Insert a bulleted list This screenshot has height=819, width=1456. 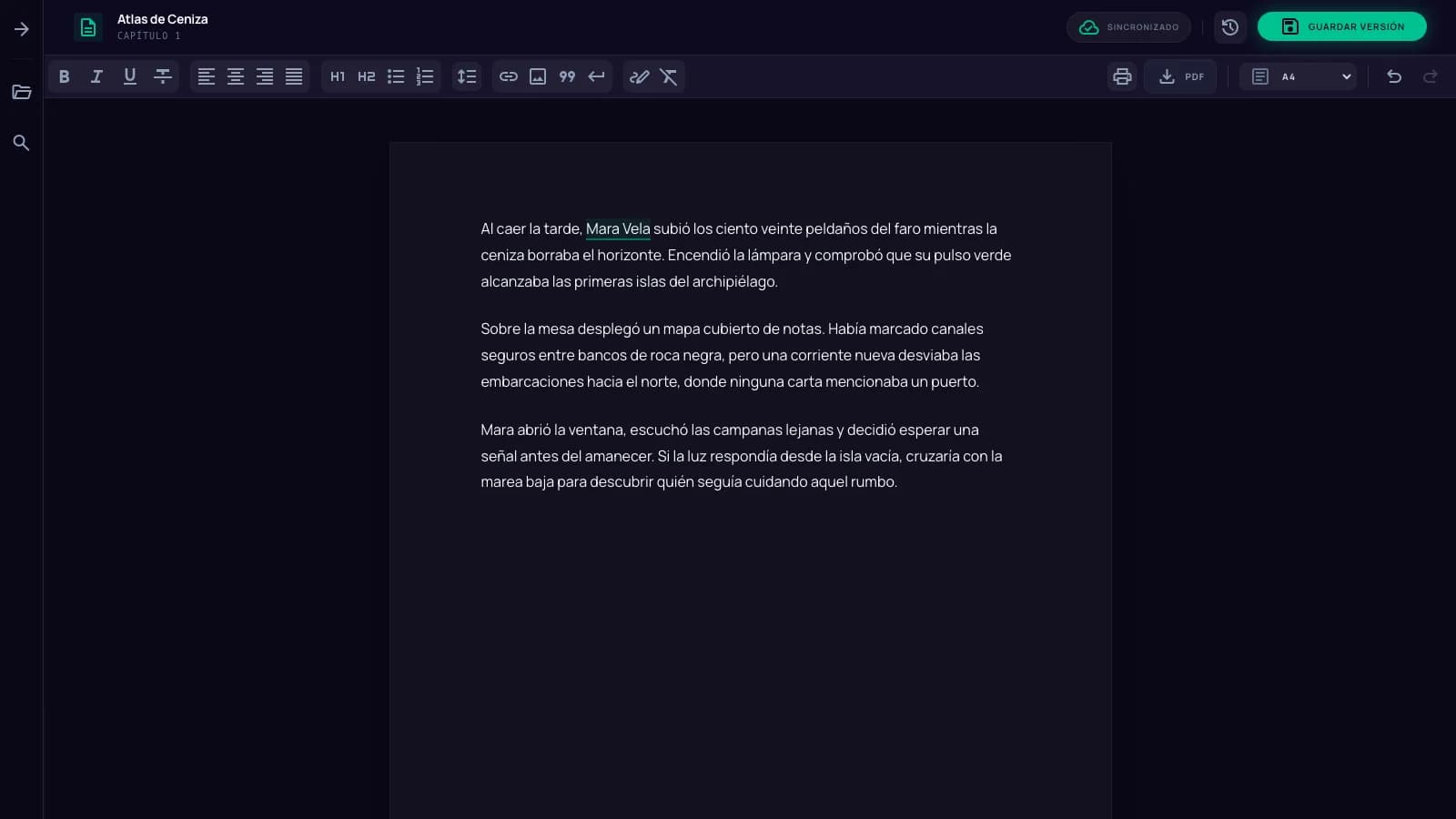coord(396,76)
